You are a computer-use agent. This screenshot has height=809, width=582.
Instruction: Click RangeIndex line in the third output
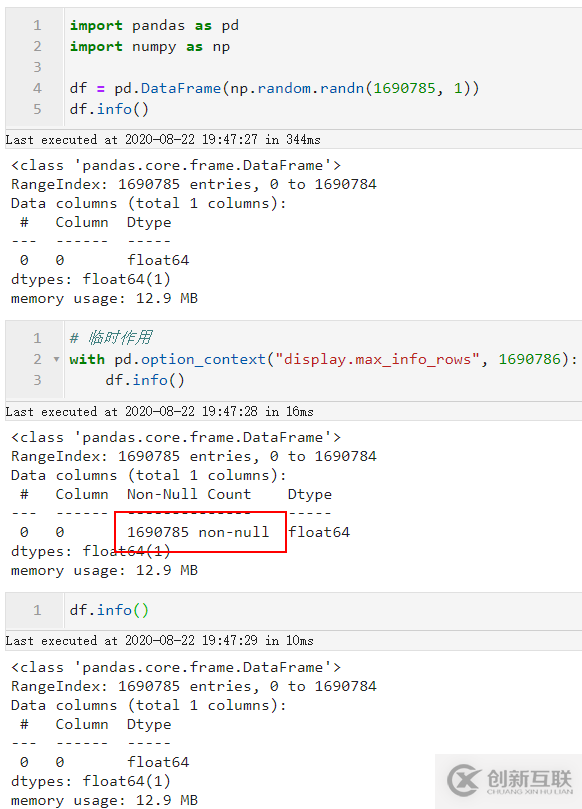pyautogui.click(x=193, y=686)
